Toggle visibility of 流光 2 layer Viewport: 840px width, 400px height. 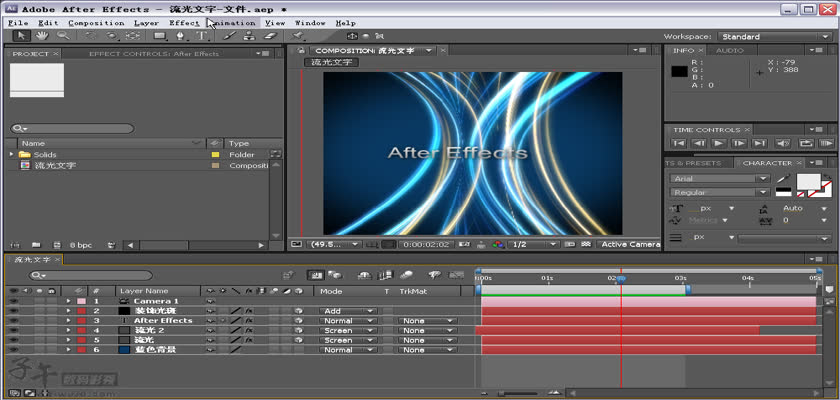point(14,330)
